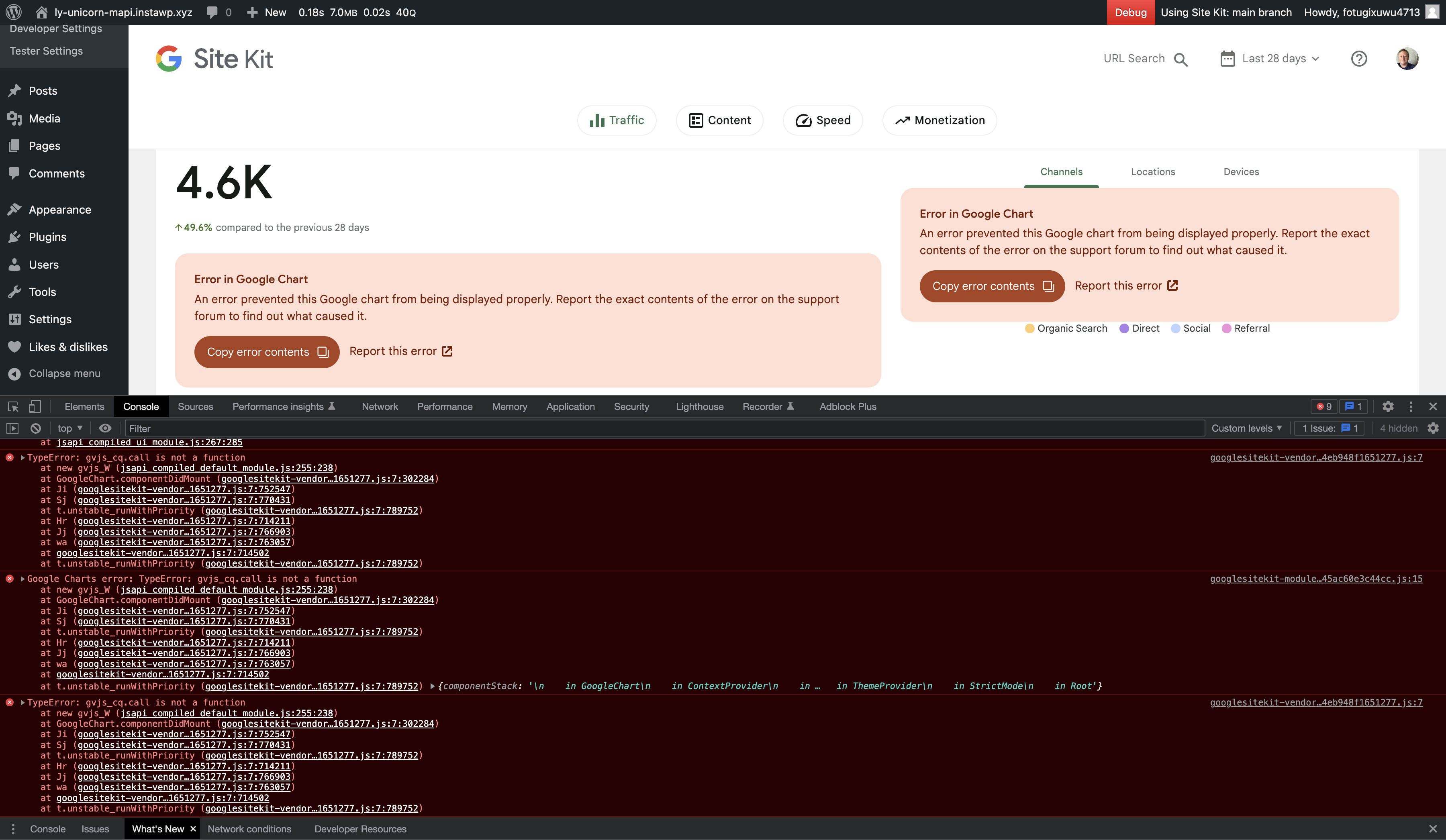The image size is (1446, 840).
Task: Open Report this error link
Action: pos(400,351)
